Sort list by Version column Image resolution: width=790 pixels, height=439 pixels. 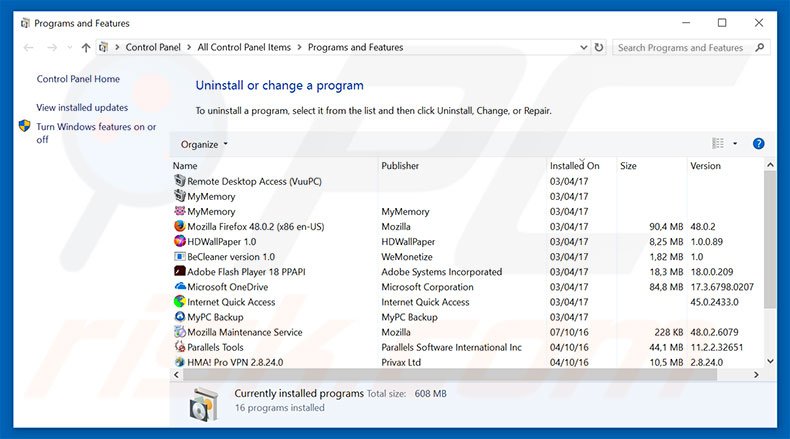pos(705,165)
